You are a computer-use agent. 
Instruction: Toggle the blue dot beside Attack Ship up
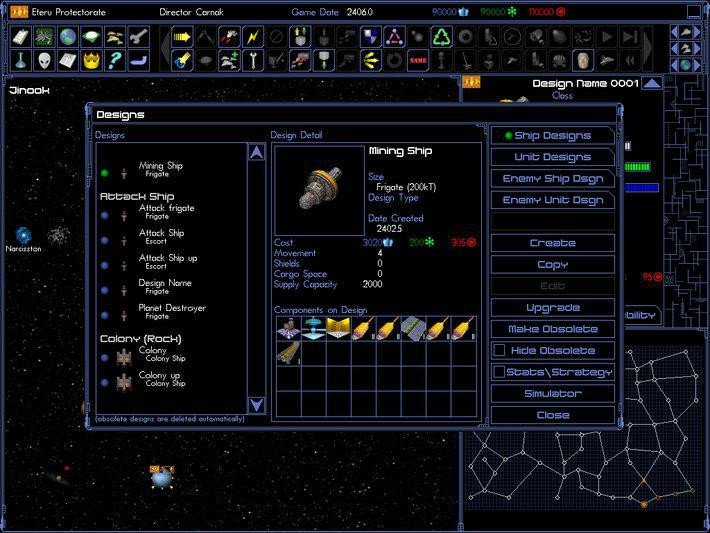pyautogui.click(x=105, y=265)
